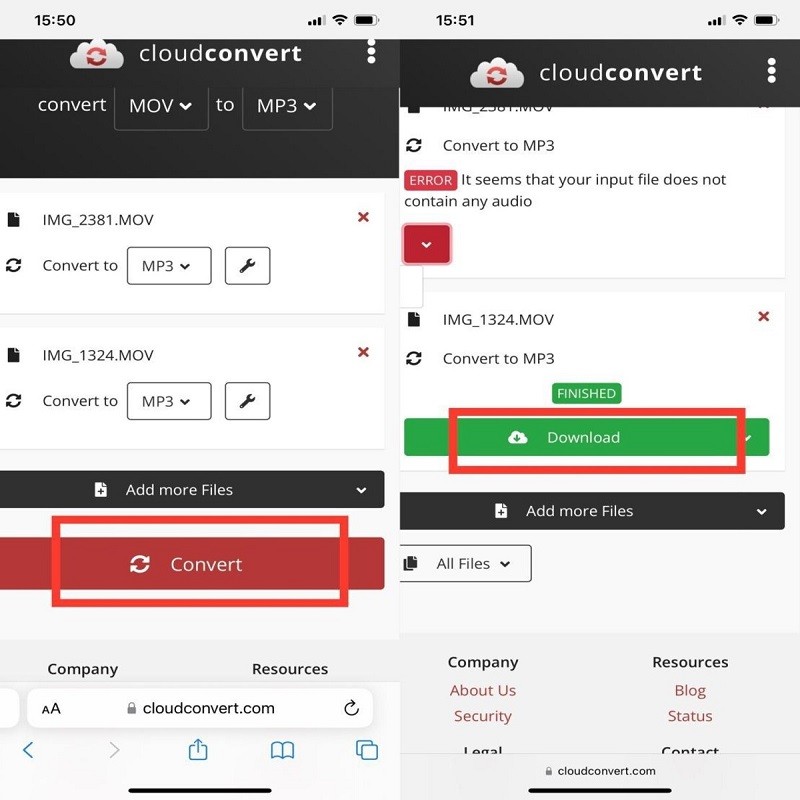This screenshot has height=800, width=800.
Task: Reload page using address bar refresh icon
Action: point(351,708)
